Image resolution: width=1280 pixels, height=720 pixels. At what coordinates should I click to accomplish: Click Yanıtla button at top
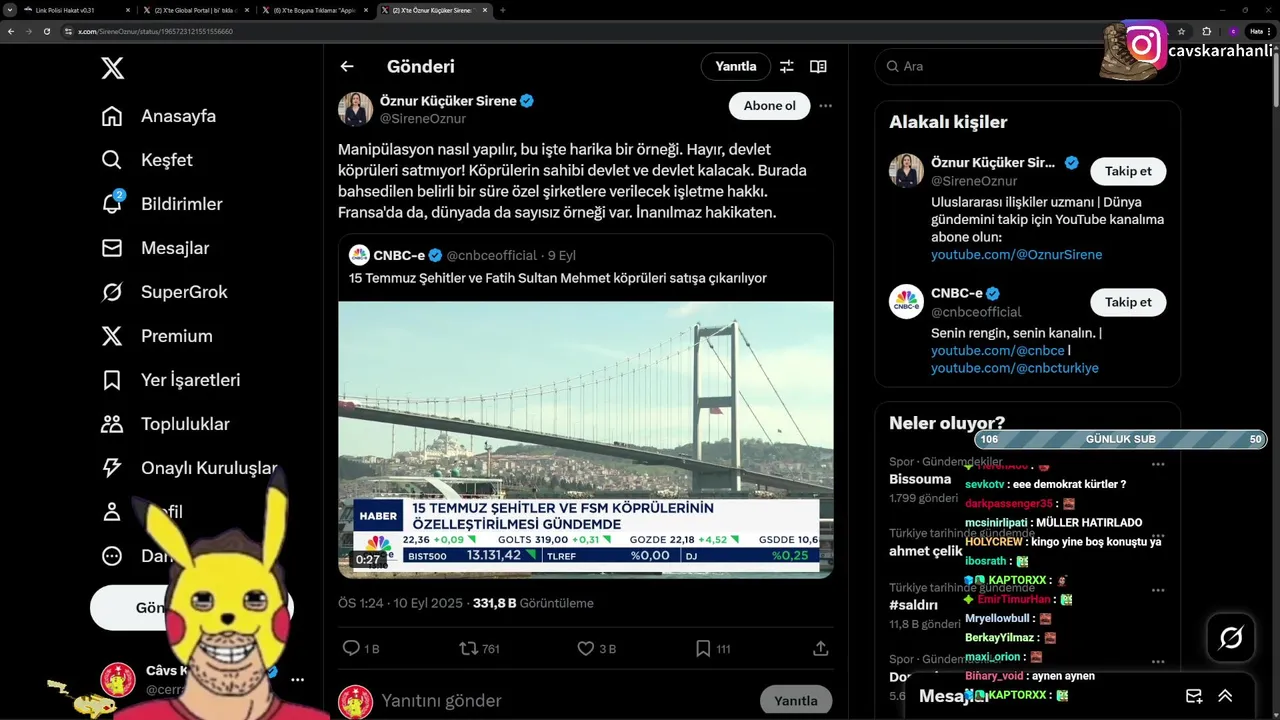736,66
